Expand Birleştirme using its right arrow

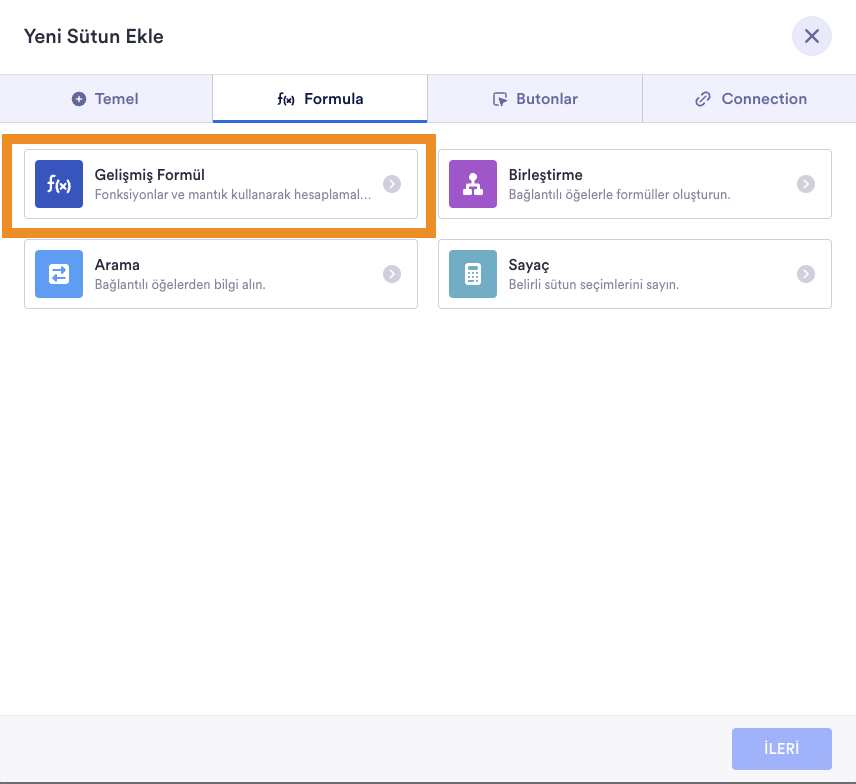(806, 184)
